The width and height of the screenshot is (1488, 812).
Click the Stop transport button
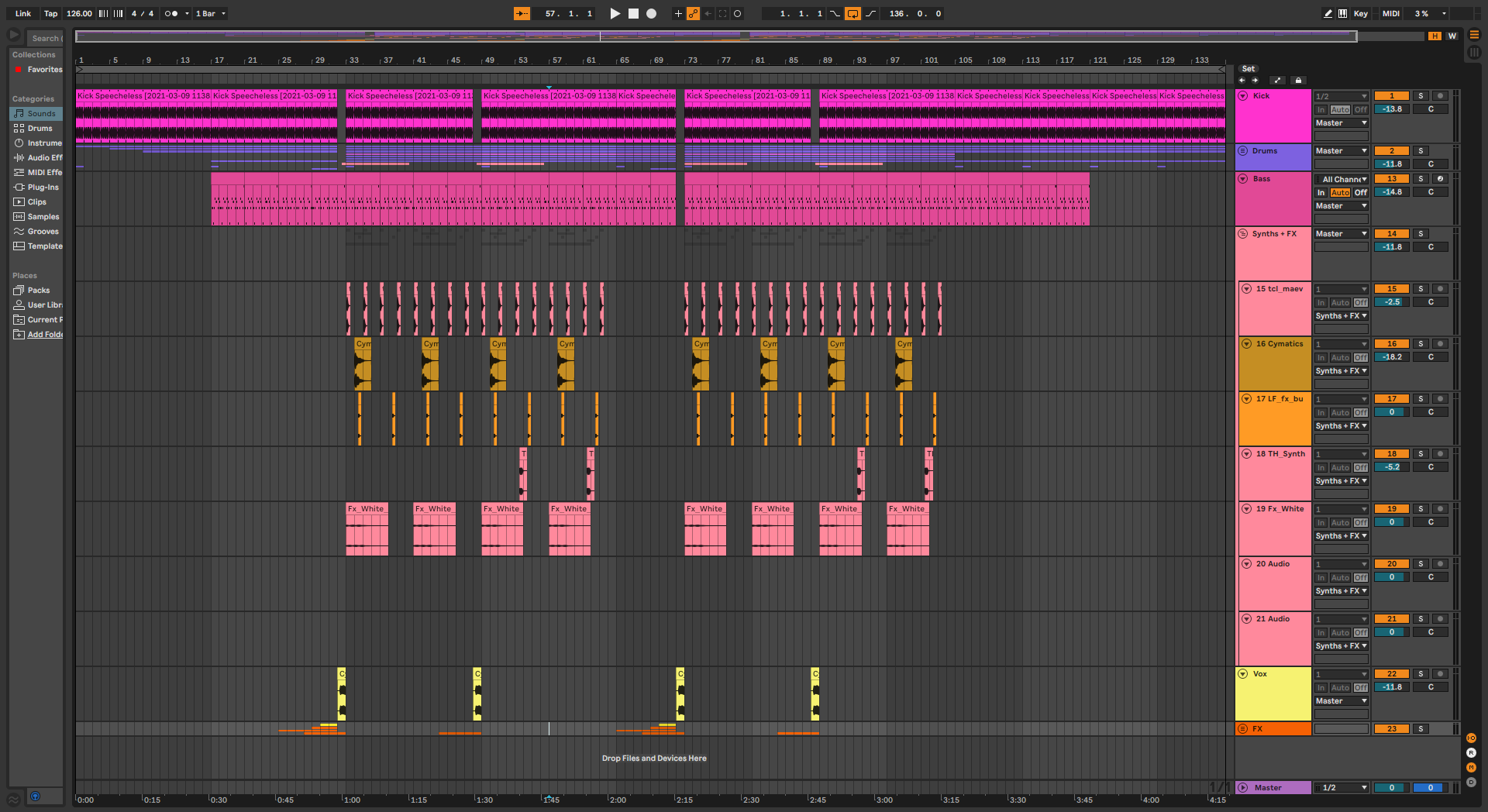pos(633,13)
